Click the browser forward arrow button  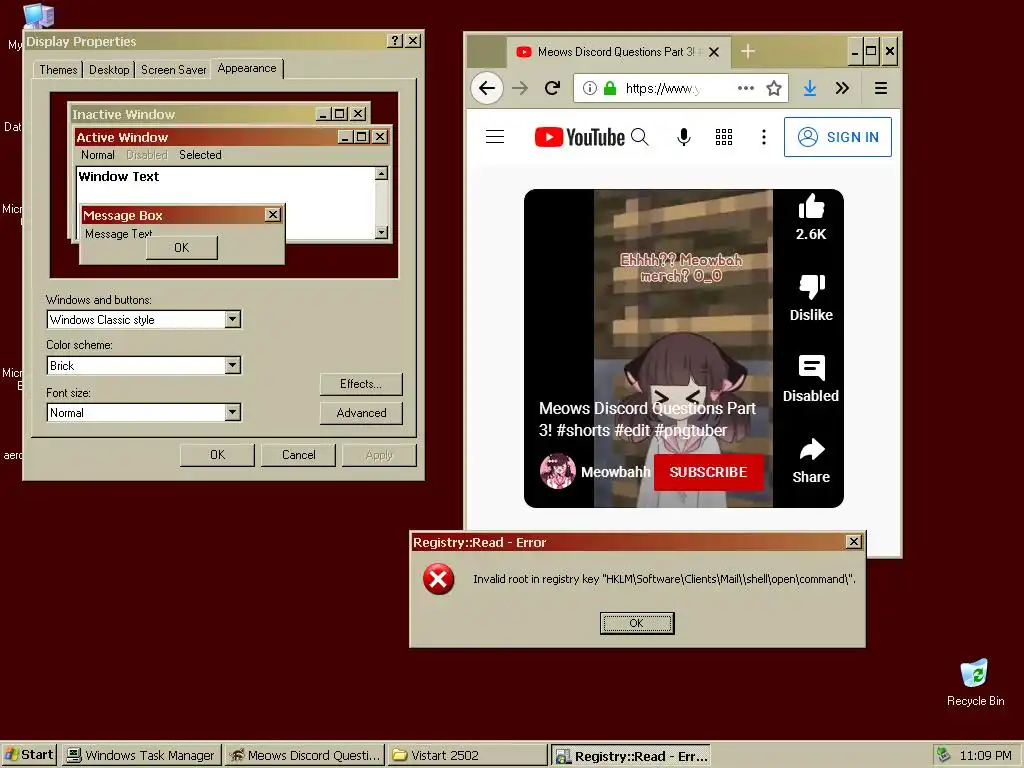point(520,88)
